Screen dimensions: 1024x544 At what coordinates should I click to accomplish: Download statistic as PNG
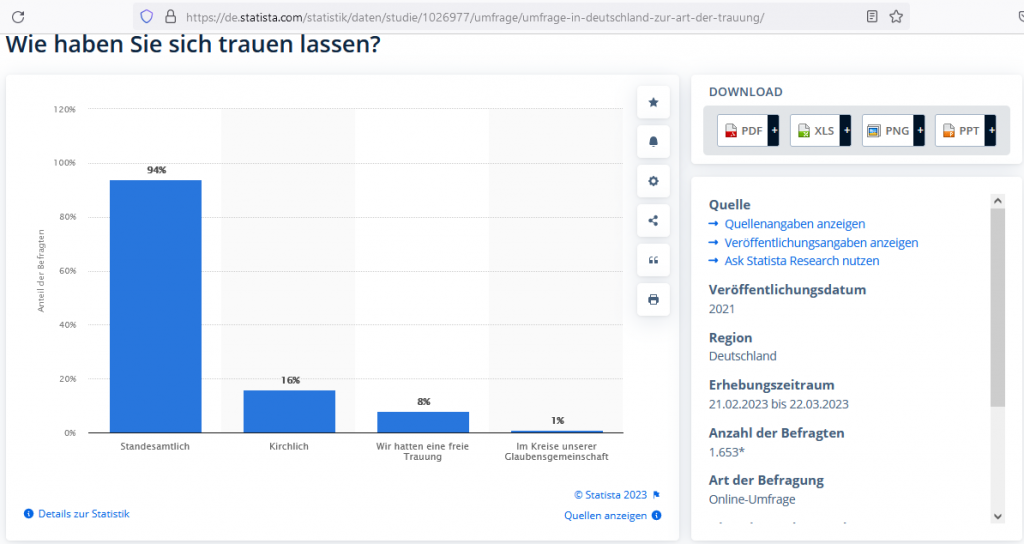click(888, 131)
